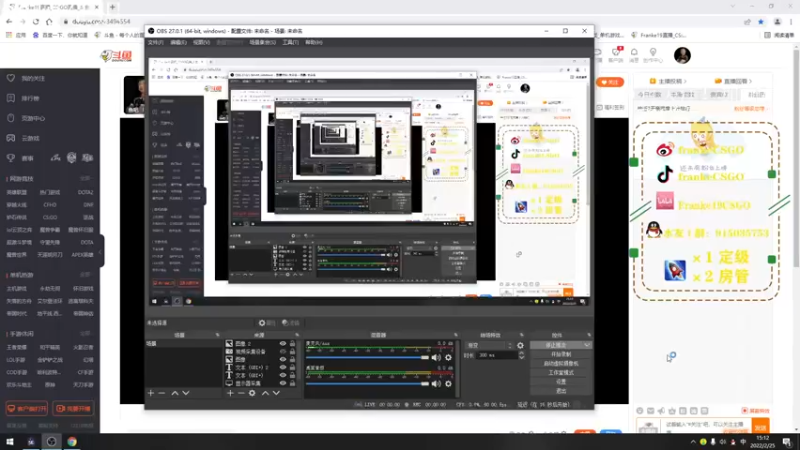
Task: Adjust the 麦克风/Aux volume slider
Action: pyautogui.click(x=367, y=358)
